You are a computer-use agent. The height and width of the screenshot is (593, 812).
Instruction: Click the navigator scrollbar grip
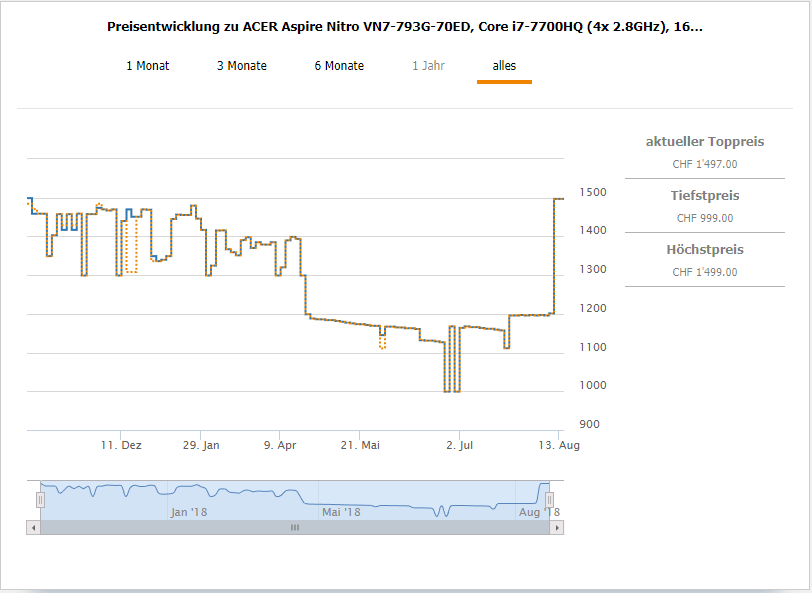tap(295, 527)
